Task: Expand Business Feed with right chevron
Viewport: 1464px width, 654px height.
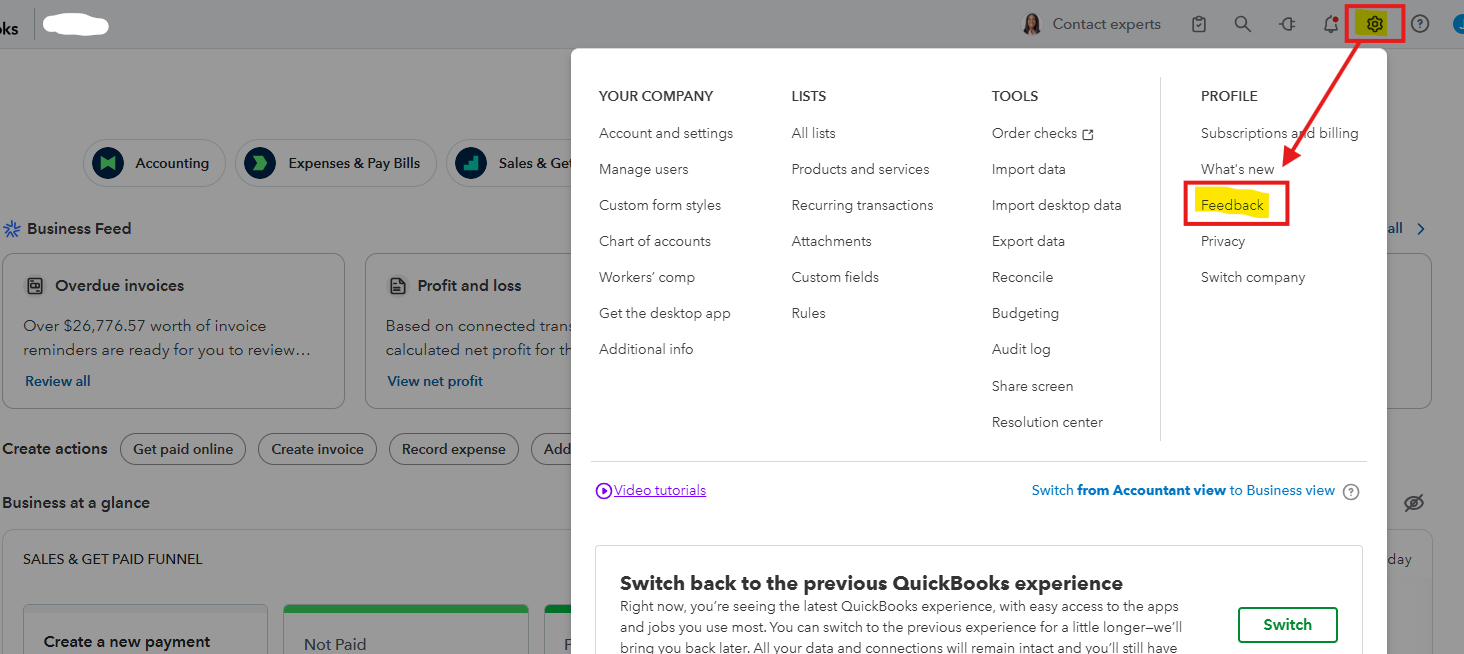Action: (1421, 229)
